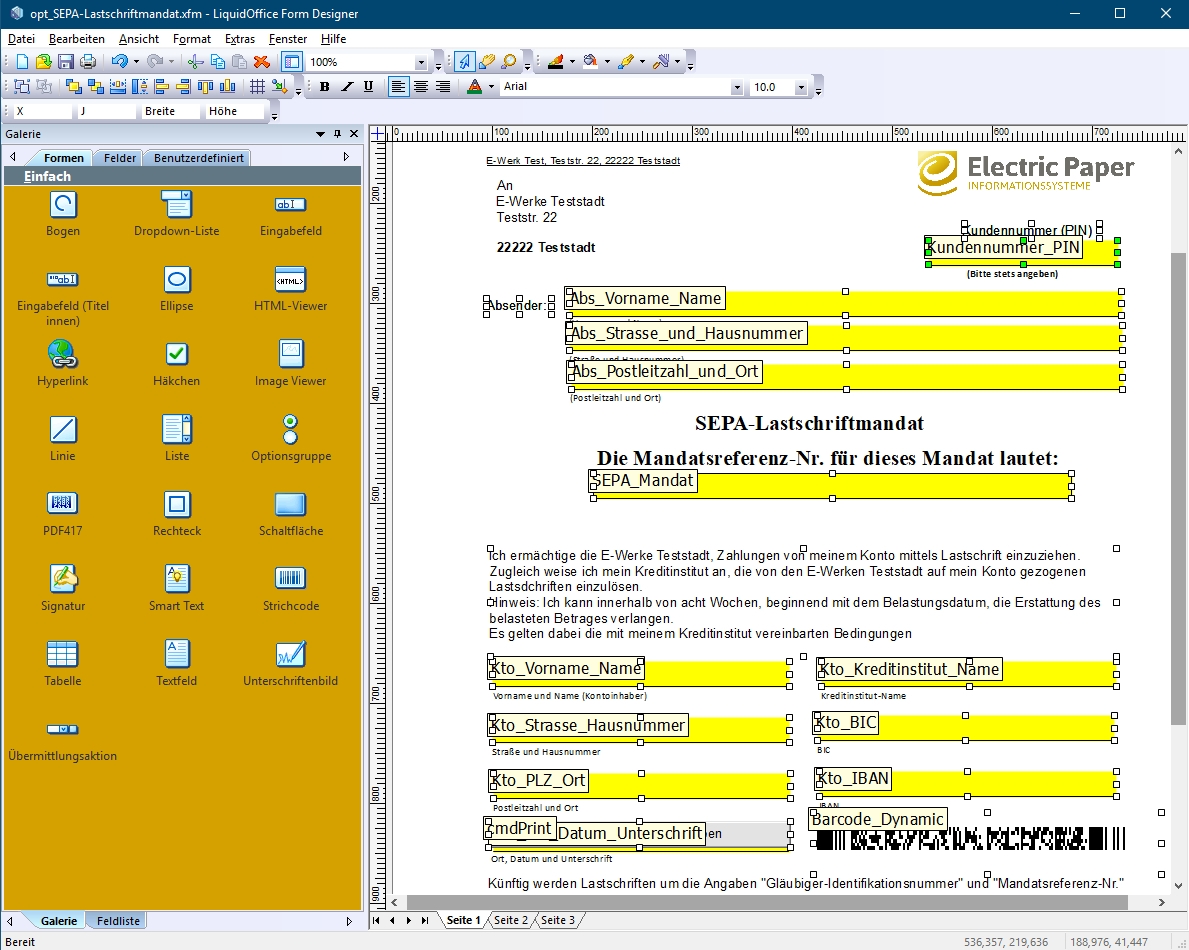
Task: Select the Signatur gallery item
Action: [63, 590]
